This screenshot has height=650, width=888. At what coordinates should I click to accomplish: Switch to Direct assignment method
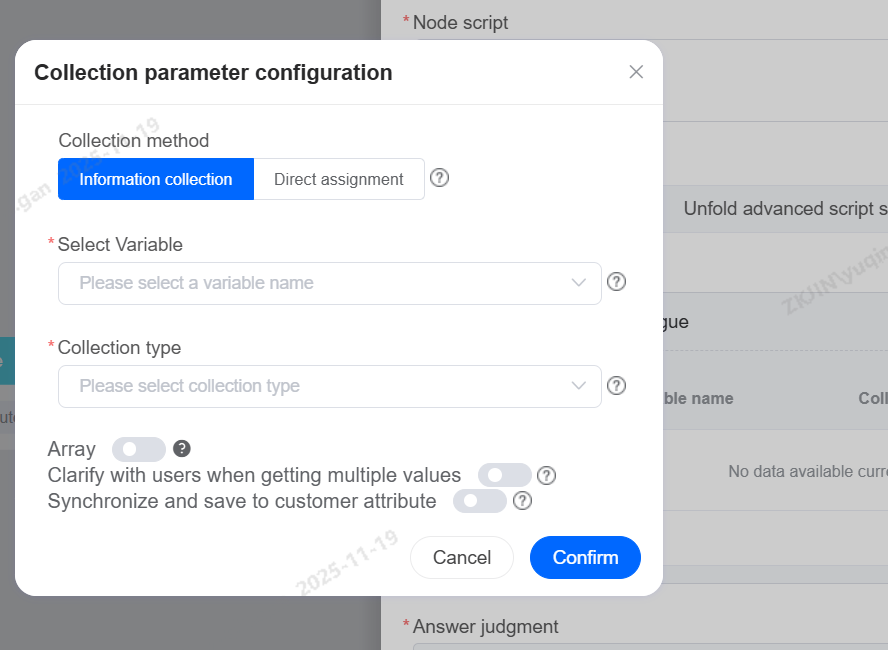(x=339, y=179)
